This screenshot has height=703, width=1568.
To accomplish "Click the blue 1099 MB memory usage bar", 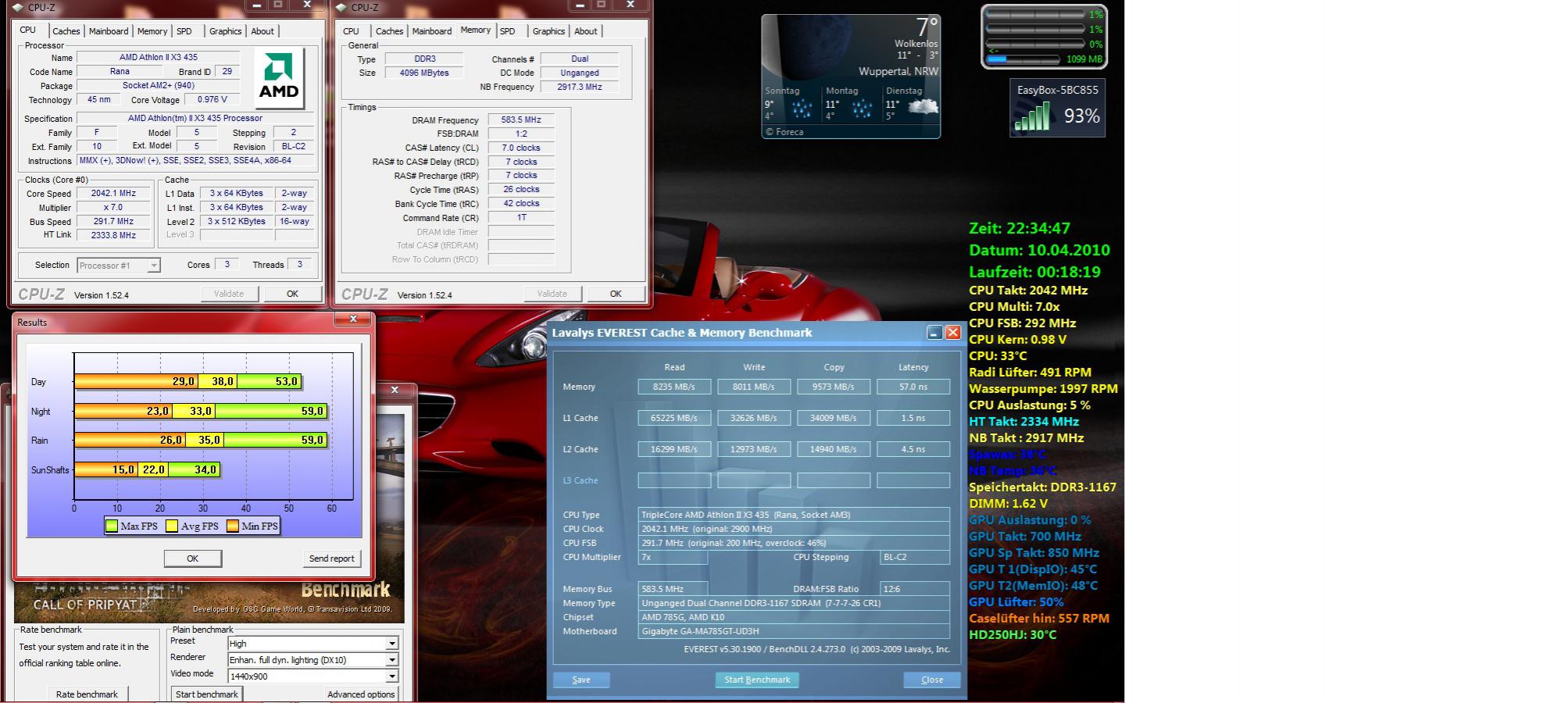I will point(1023,59).
